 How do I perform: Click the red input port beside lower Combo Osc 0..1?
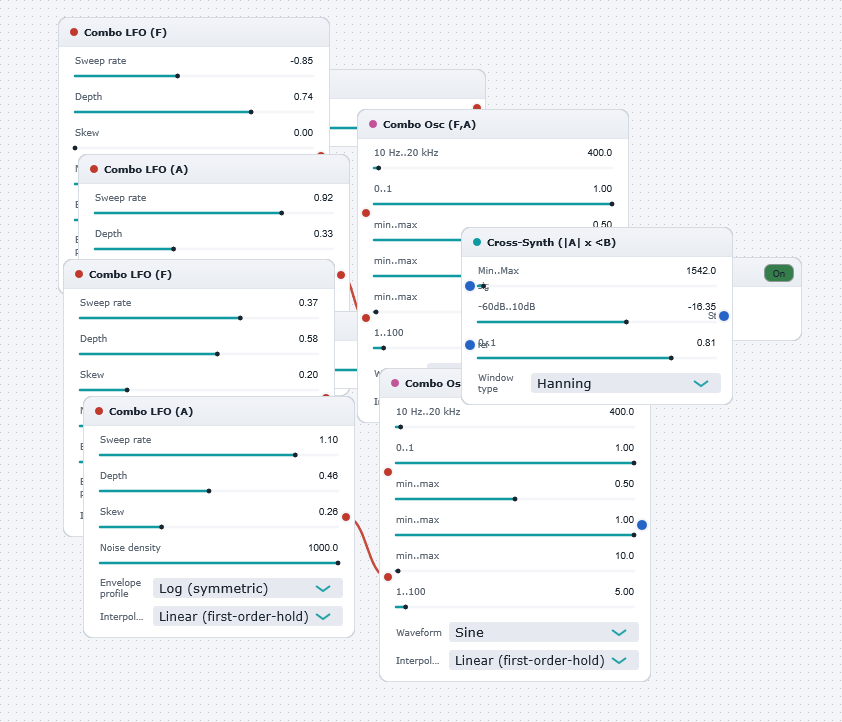point(388,472)
